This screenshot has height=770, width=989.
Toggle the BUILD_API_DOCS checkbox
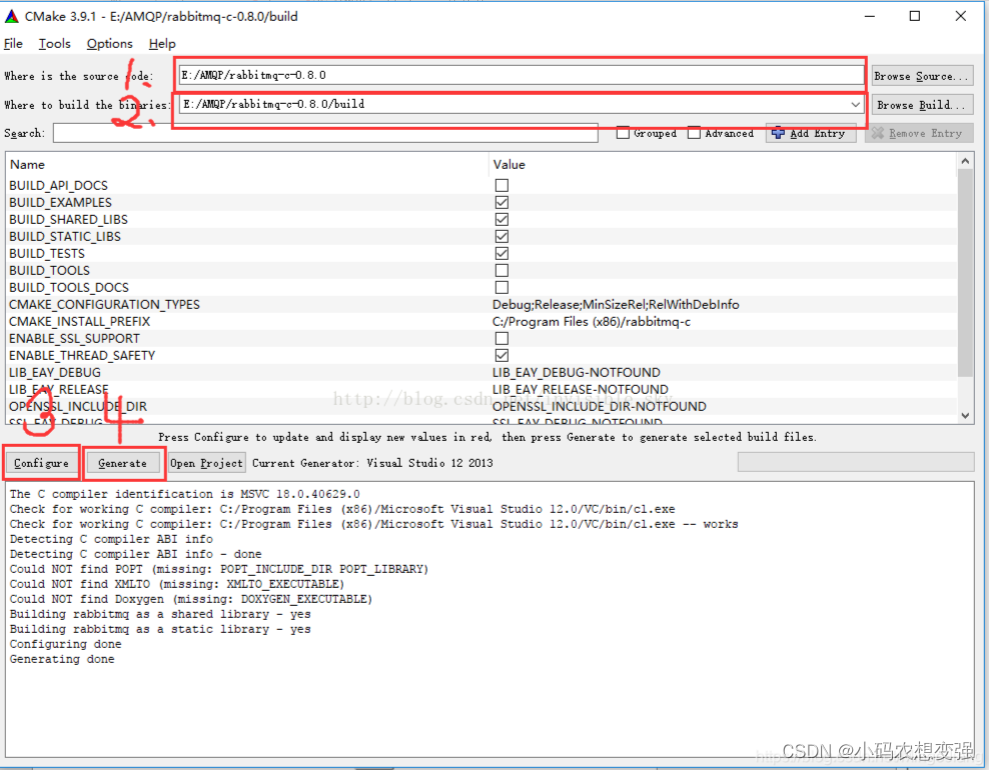tap(501, 185)
